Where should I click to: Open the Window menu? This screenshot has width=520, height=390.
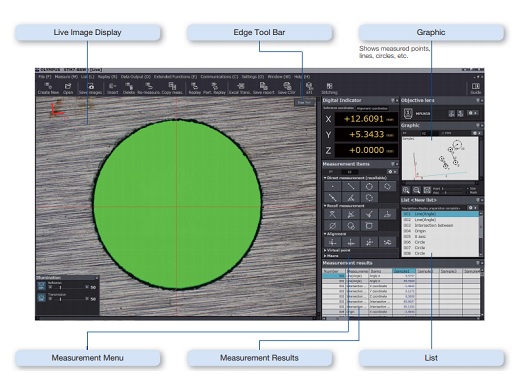(x=279, y=77)
